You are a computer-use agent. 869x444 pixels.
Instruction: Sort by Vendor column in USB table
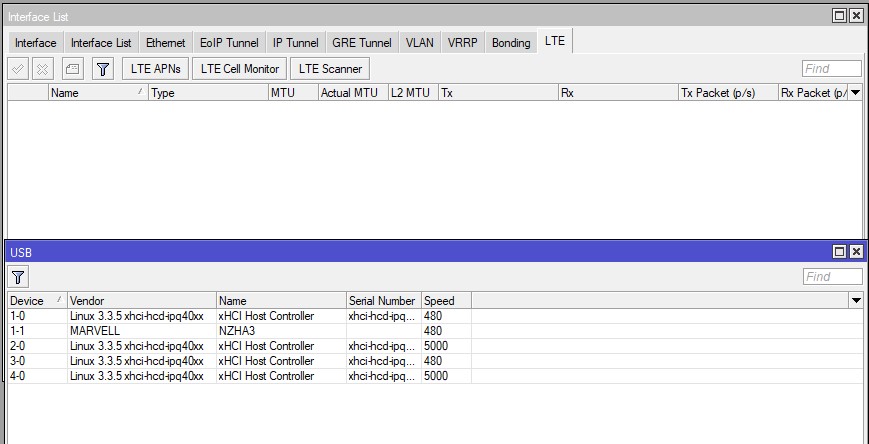coord(142,301)
